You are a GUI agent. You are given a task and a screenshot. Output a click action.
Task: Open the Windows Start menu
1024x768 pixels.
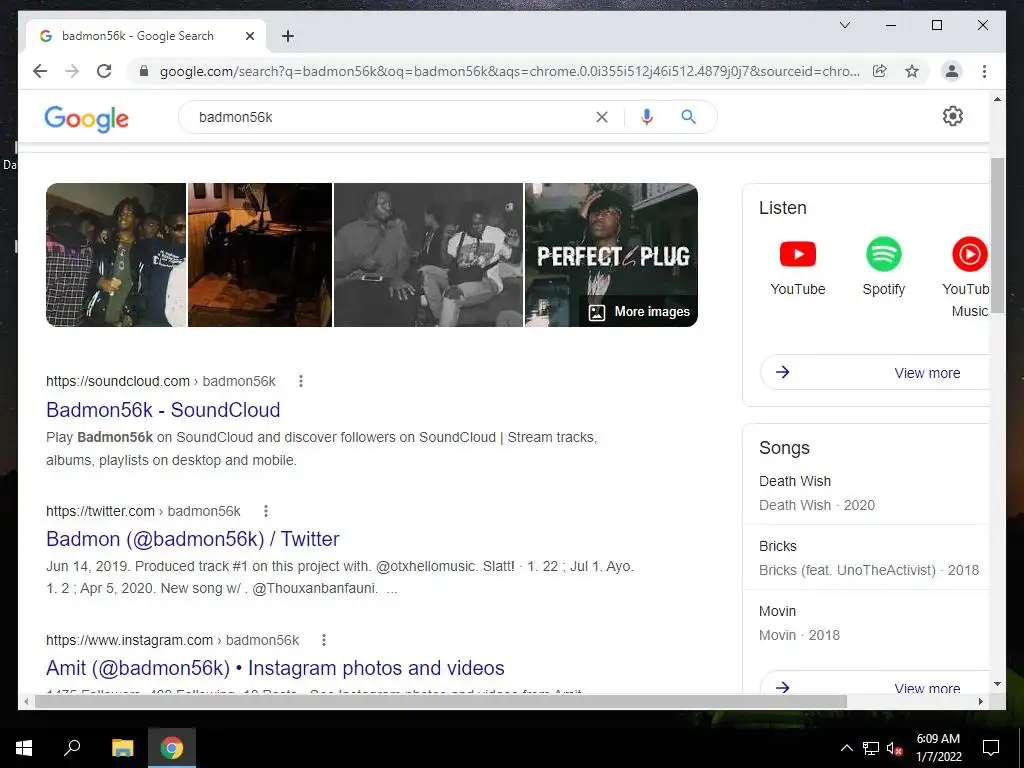click(24, 748)
